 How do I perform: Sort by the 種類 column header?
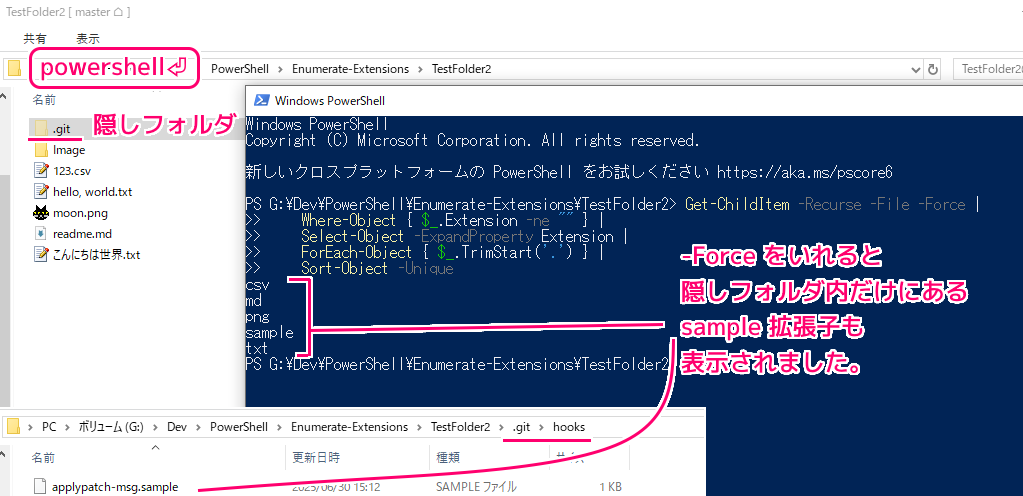tap(447, 457)
